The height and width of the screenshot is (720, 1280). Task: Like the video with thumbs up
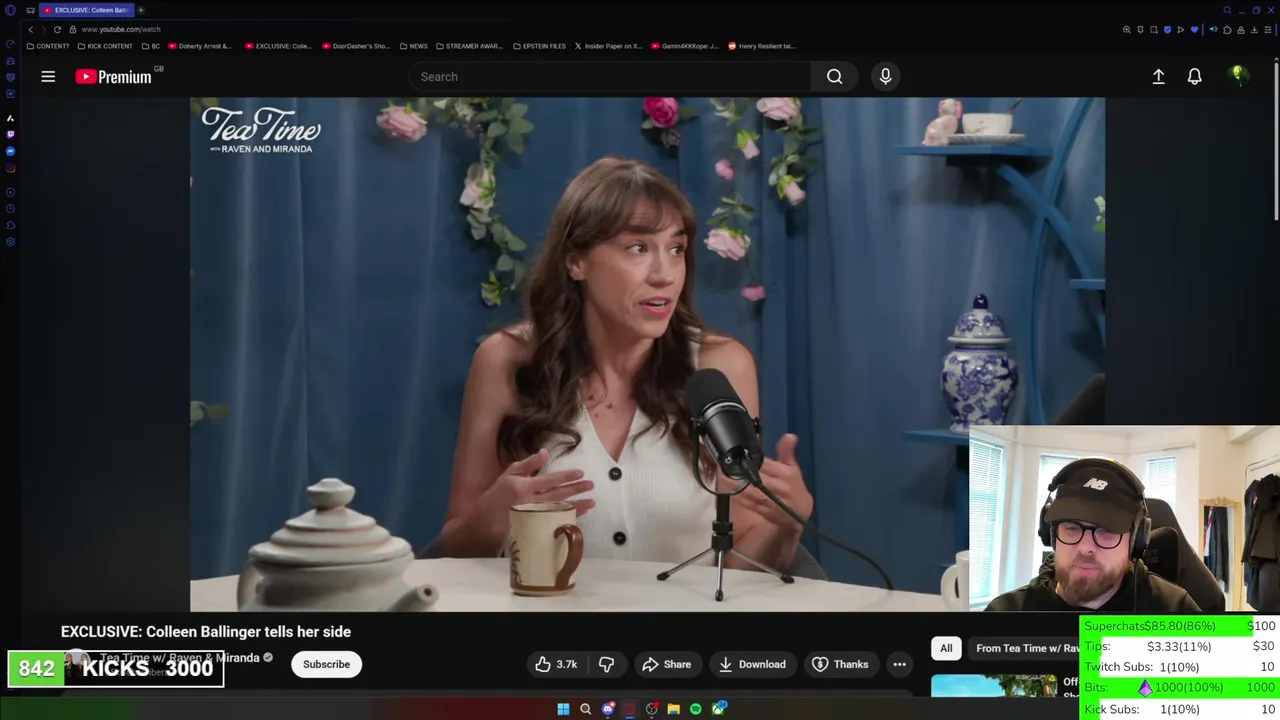coord(556,664)
